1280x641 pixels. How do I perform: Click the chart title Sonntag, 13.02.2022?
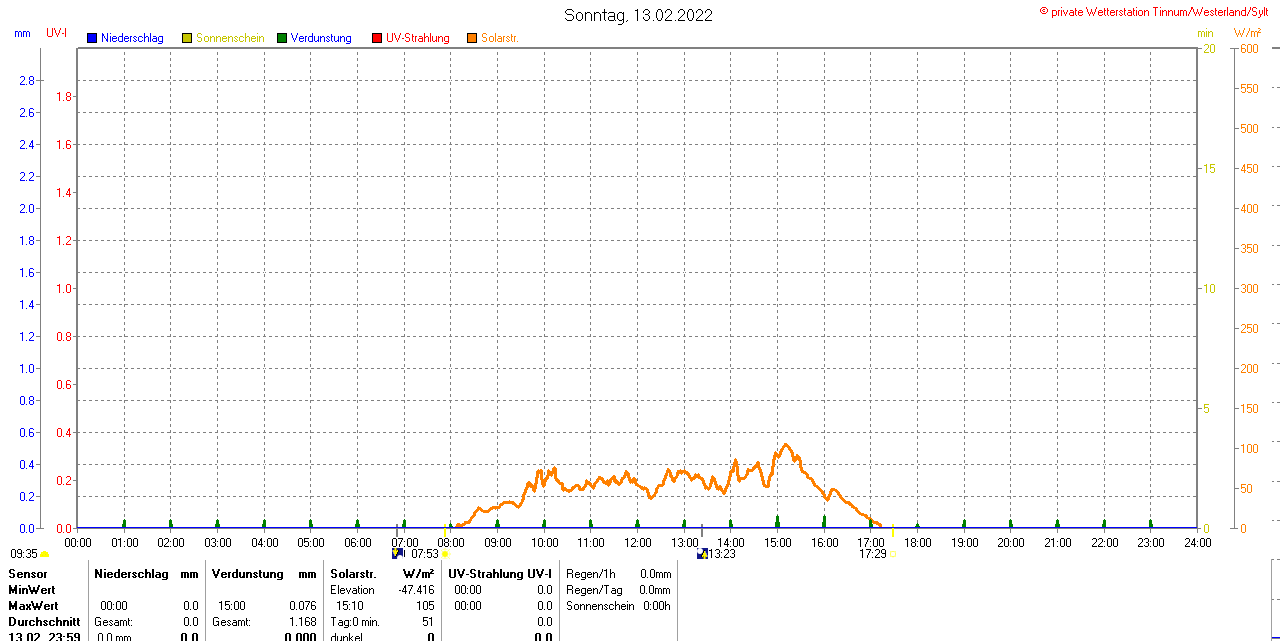[639, 15]
